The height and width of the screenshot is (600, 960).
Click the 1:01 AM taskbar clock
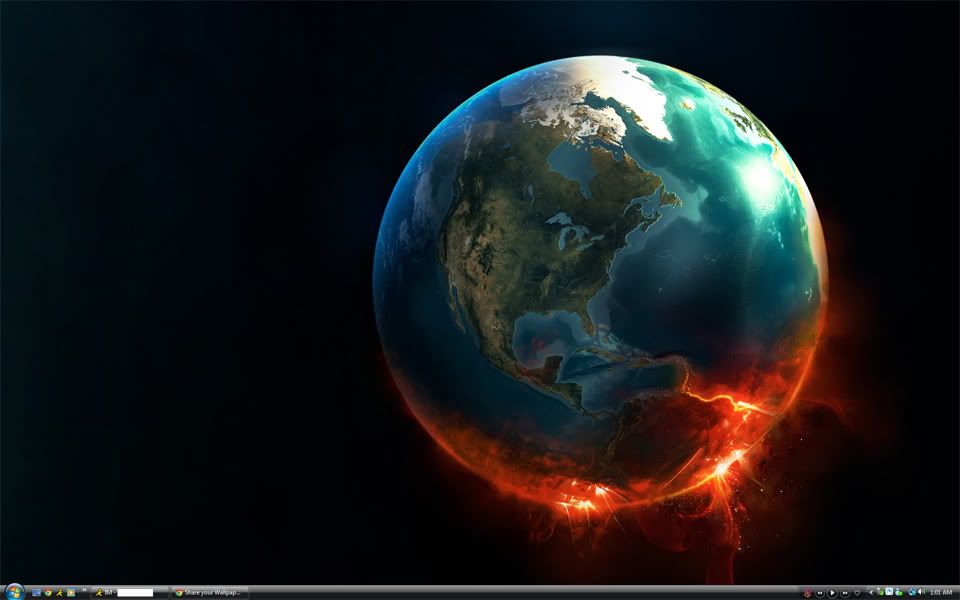[941, 593]
